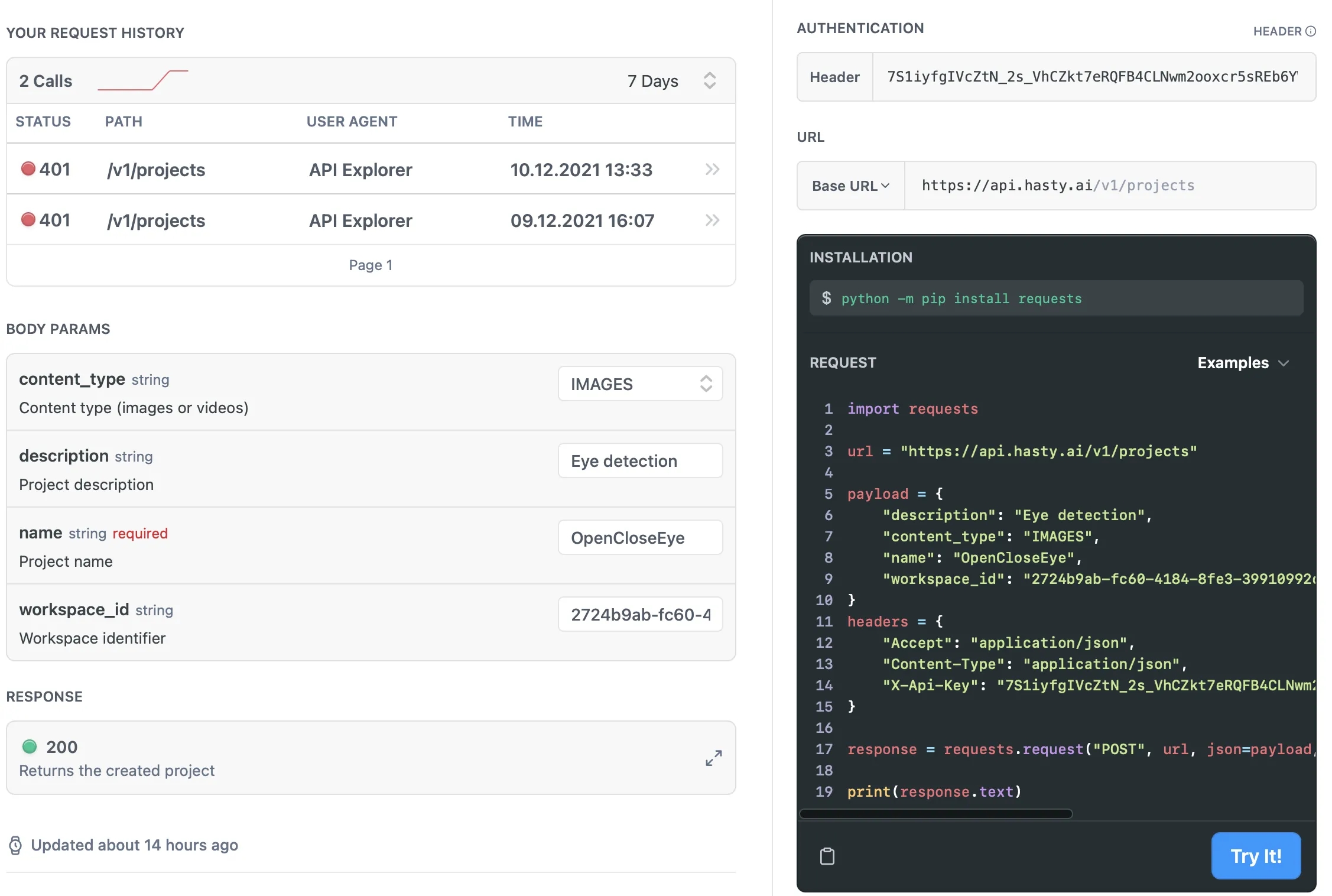
Task: Click the code horizontal scrollbar
Action: [x=935, y=814]
